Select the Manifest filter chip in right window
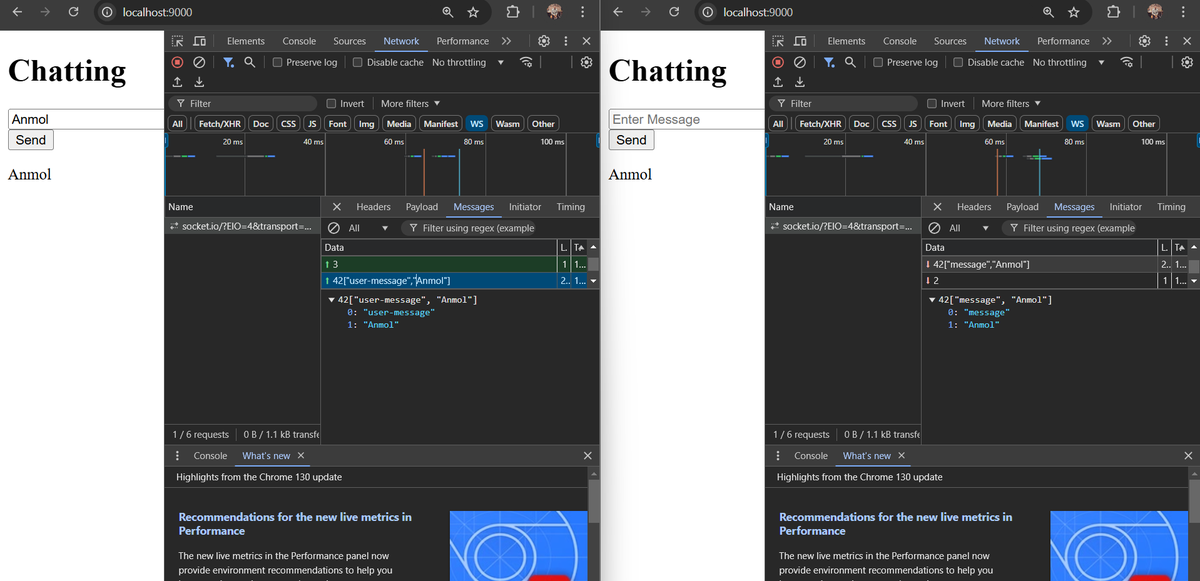1200x581 pixels. [x=1041, y=124]
